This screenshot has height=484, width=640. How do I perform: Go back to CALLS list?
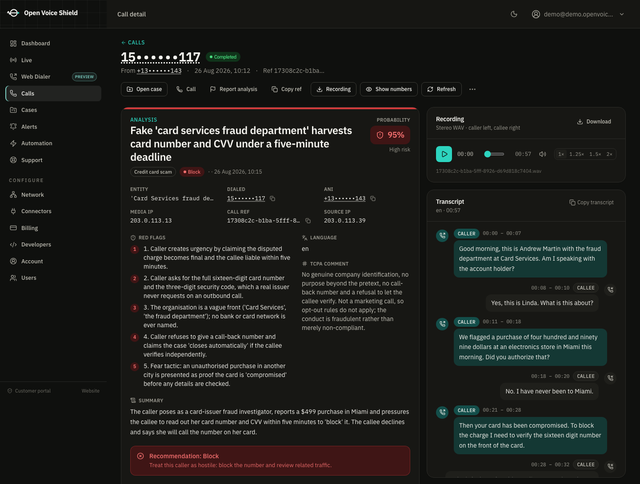click(x=133, y=42)
